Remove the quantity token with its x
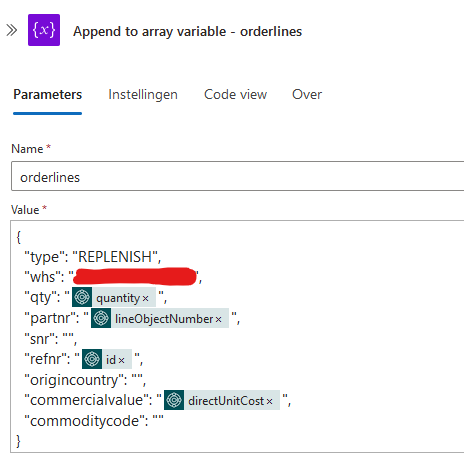This screenshot has width=464, height=474. pos(146,299)
